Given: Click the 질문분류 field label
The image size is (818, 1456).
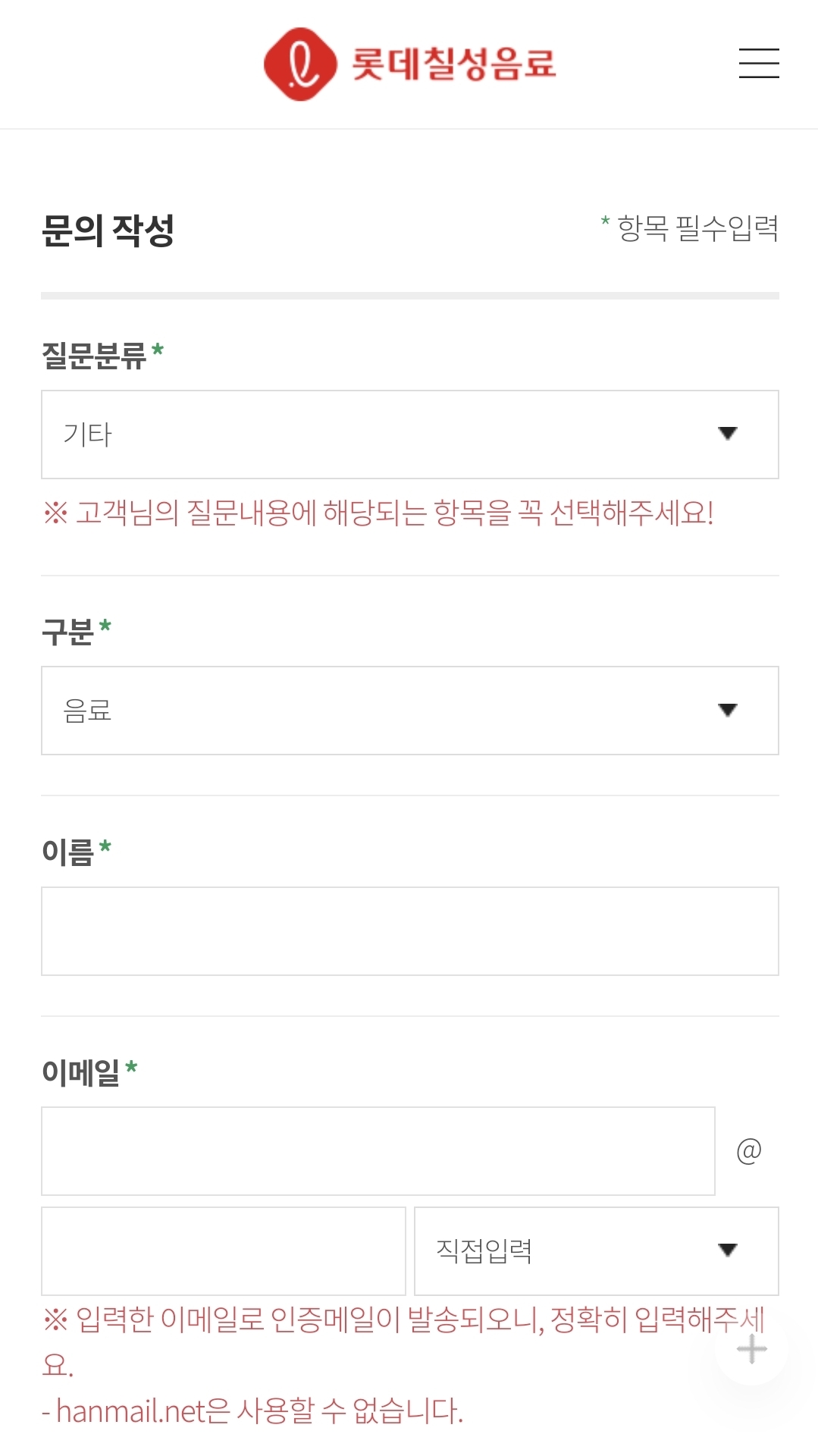Looking at the screenshot, I should [94, 355].
